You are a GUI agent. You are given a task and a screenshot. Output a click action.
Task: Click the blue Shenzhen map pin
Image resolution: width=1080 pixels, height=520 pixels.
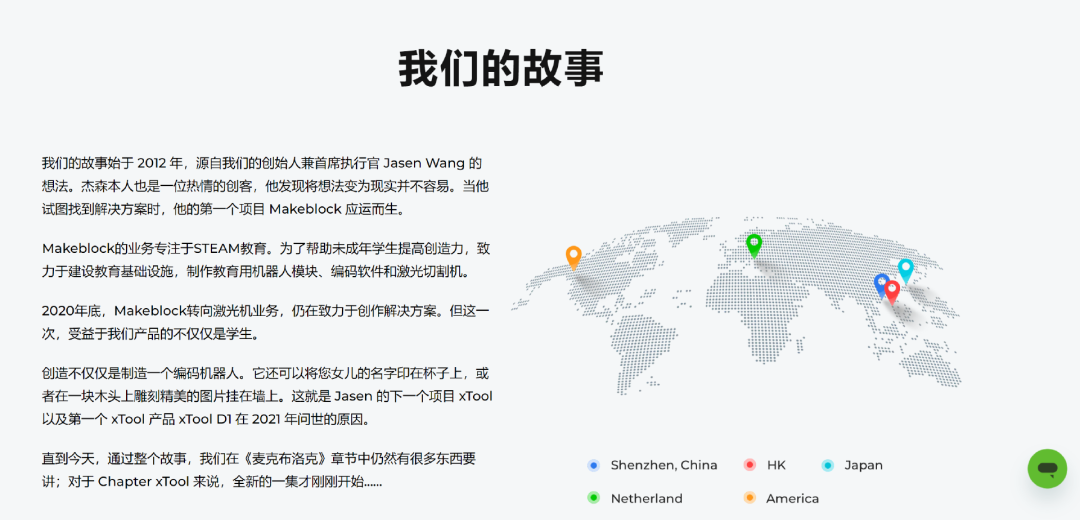pyautogui.click(x=881, y=284)
